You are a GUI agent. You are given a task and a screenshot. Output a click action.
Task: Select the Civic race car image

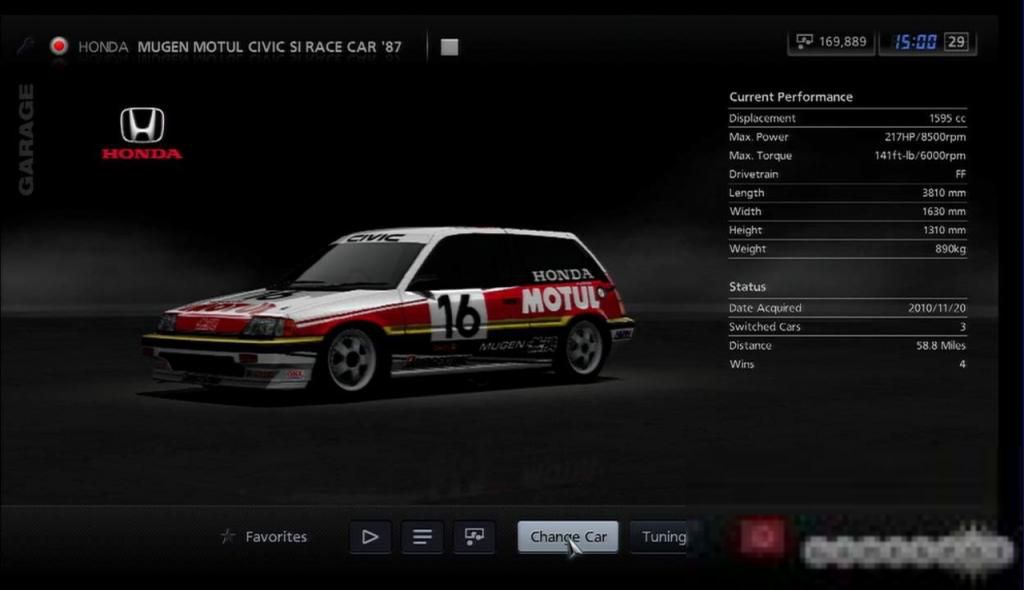coord(388,312)
